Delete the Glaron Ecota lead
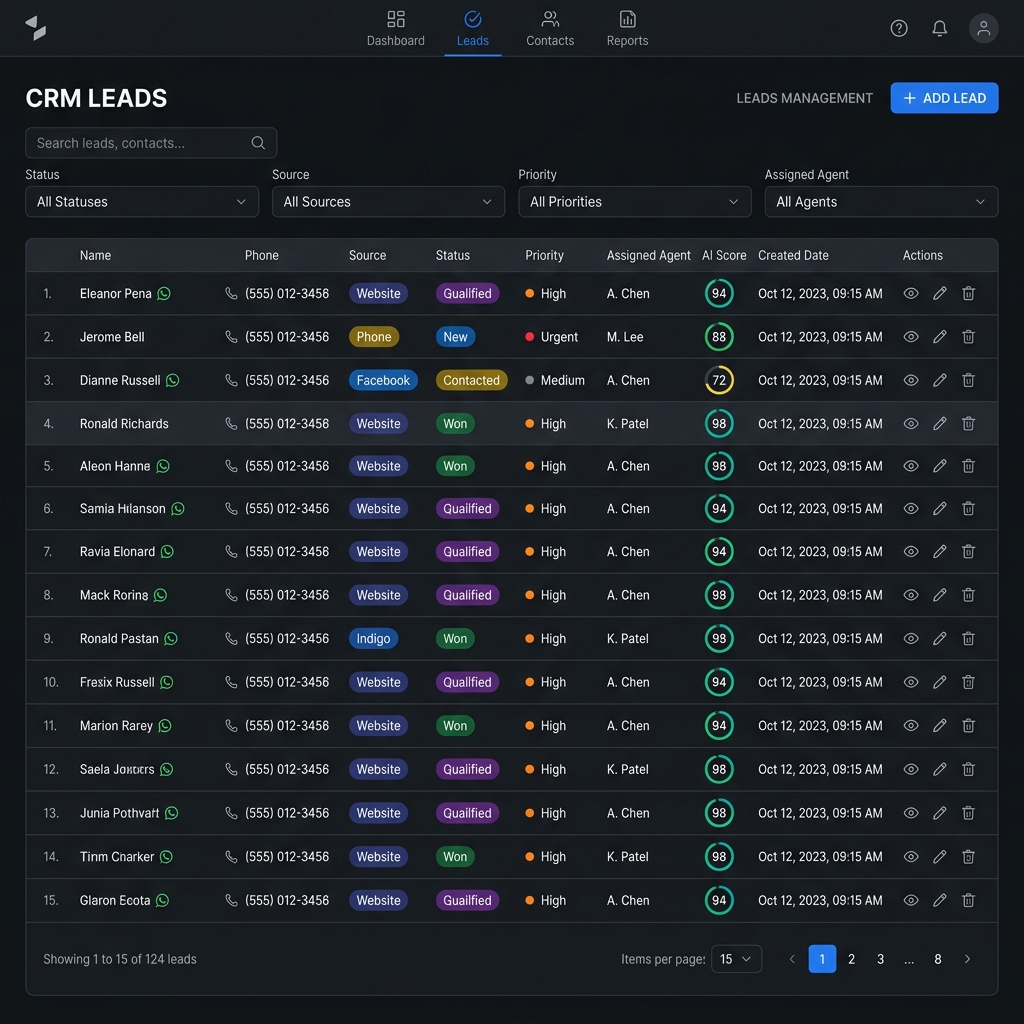The width and height of the screenshot is (1024, 1024). point(968,900)
